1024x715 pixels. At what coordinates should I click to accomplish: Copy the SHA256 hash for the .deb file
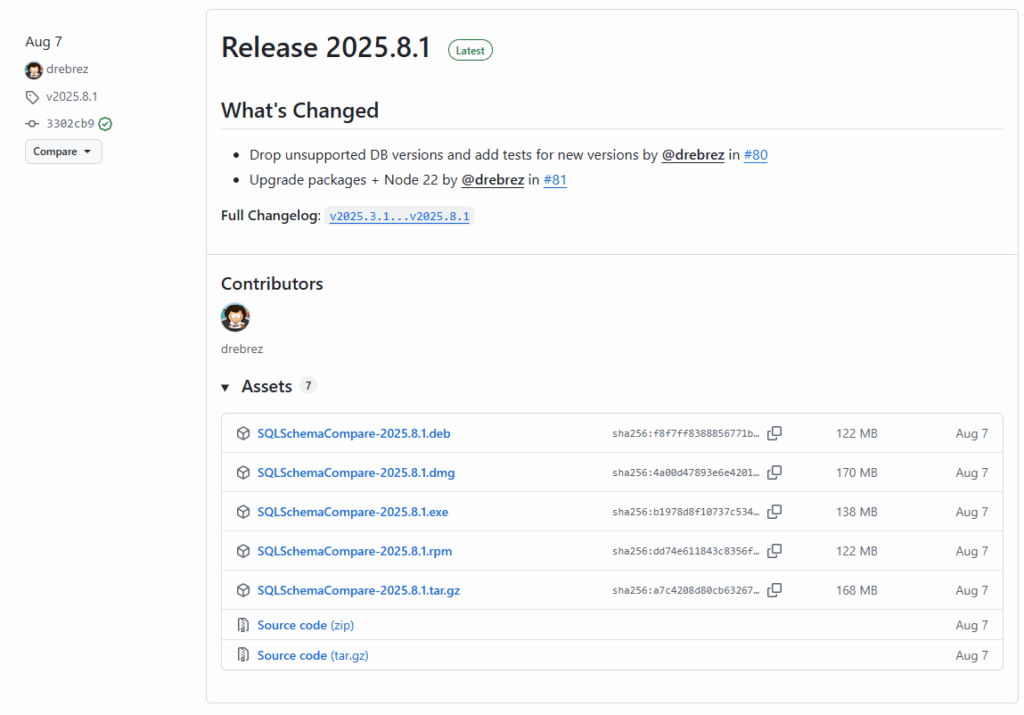(774, 433)
